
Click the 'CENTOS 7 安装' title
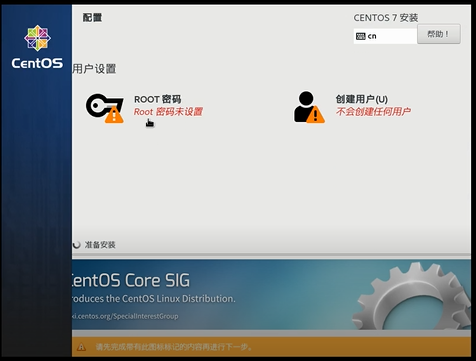click(386, 18)
